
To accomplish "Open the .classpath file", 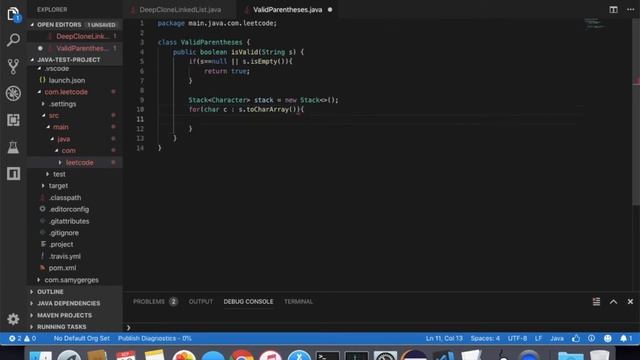I will tap(75, 198).
